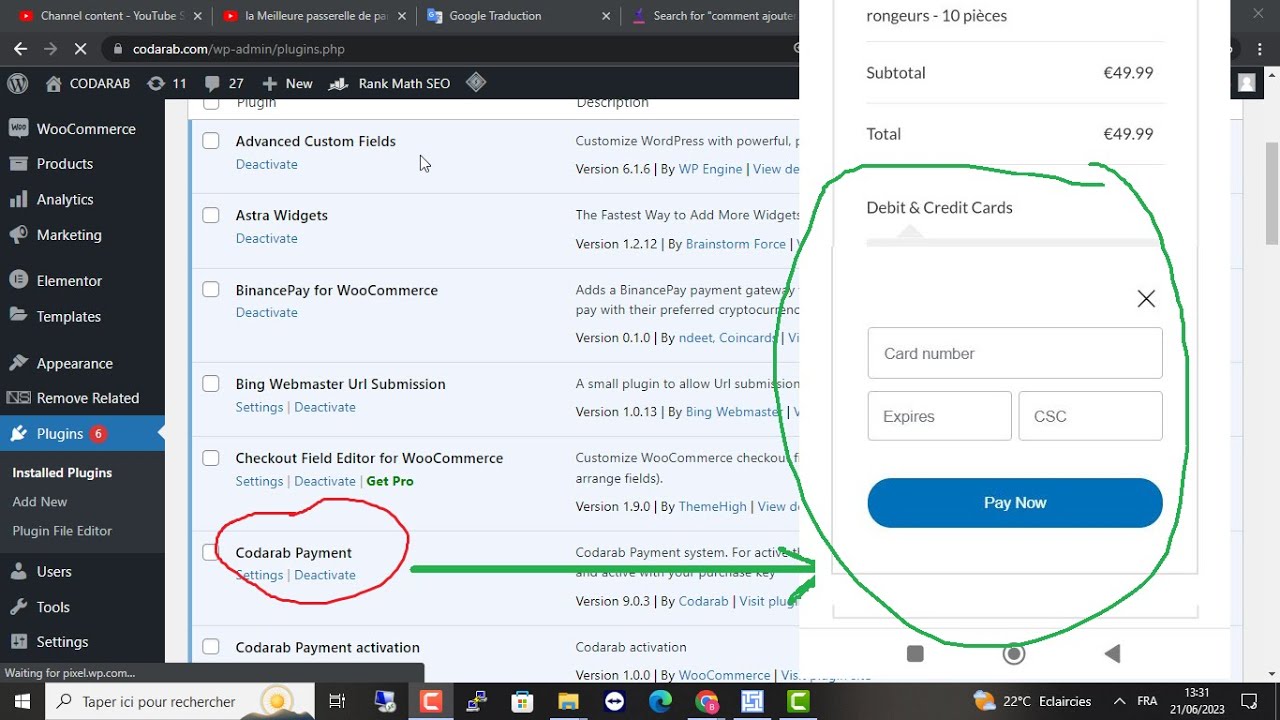Check the BinancePay for WooCommerce checkbox
Image resolution: width=1280 pixels, height=720 pixels.
pos(211,290)
